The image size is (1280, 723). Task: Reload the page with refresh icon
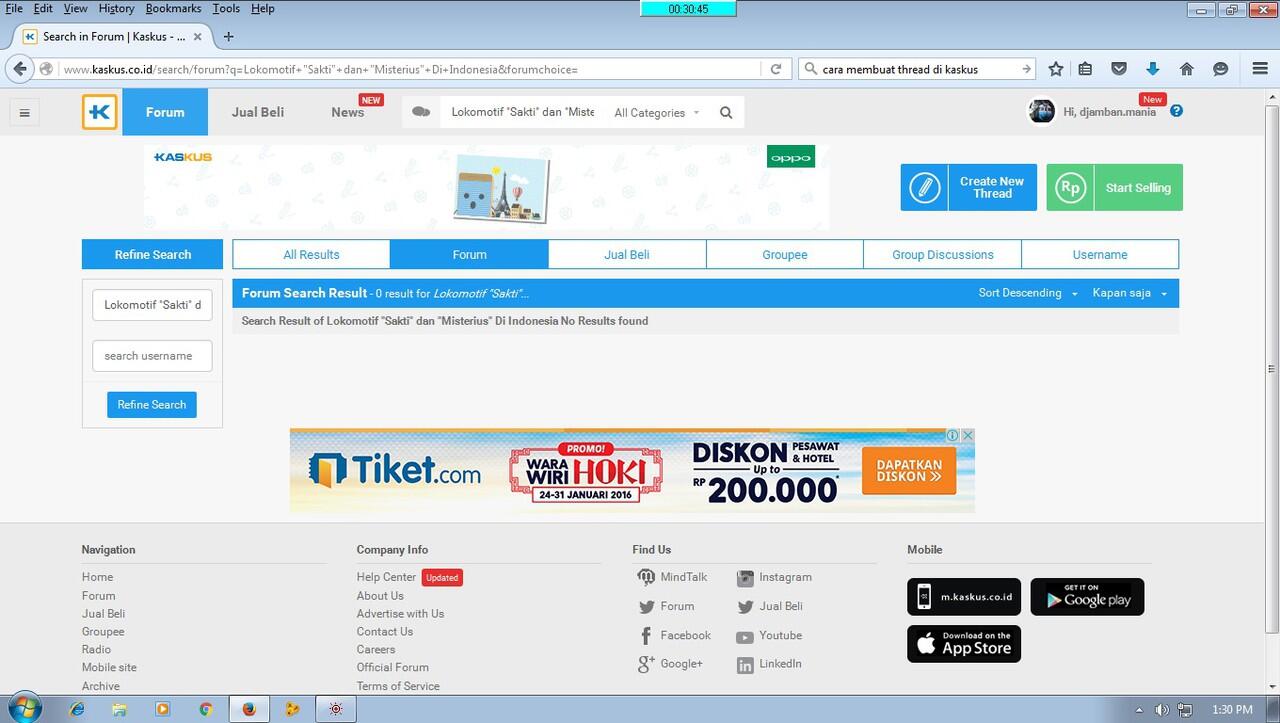tap(775, 69)
